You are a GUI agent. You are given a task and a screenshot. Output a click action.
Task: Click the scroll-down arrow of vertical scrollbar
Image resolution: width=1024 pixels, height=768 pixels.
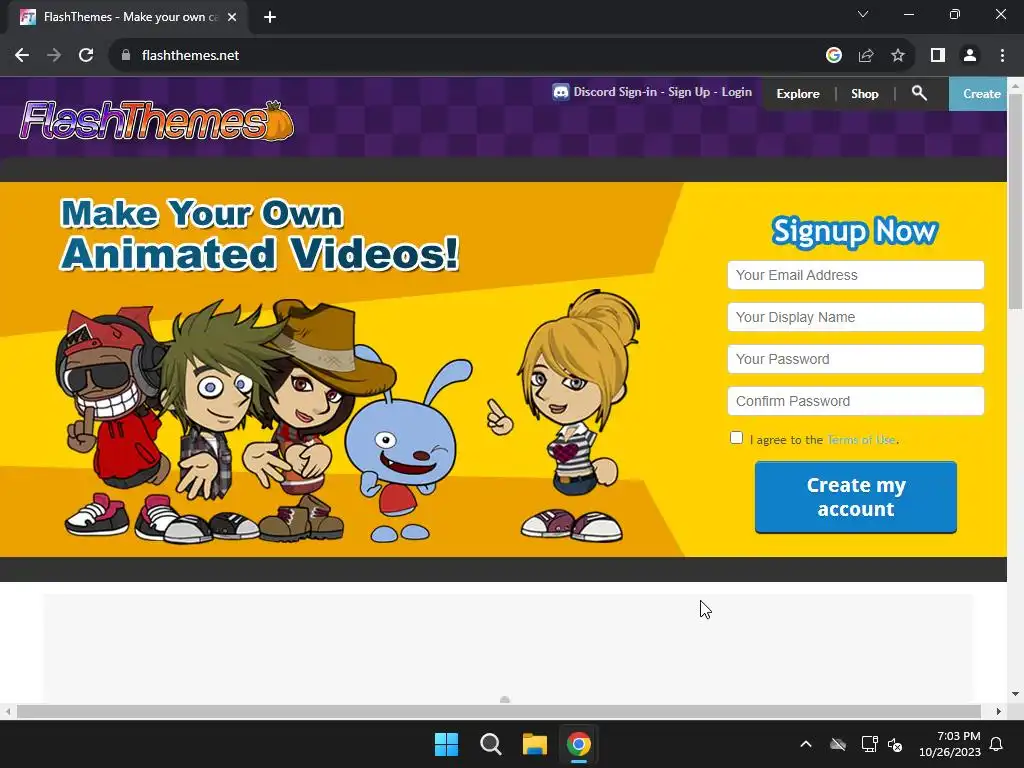pos(1016,694)
